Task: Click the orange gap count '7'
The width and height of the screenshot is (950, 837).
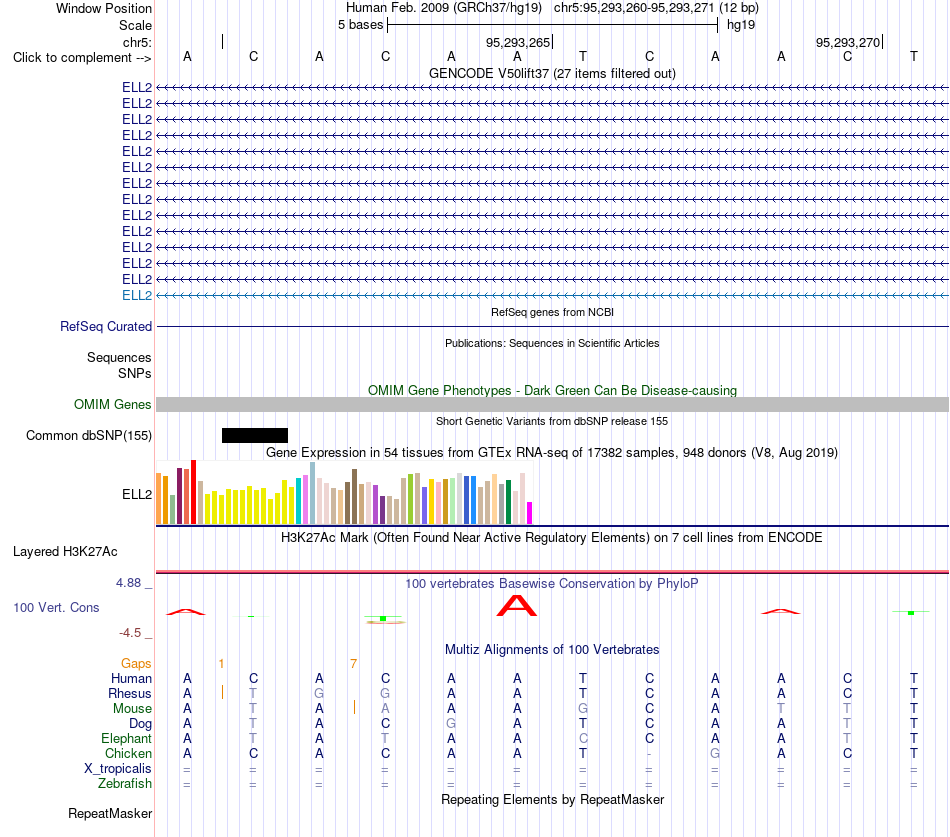Action: 353,664
